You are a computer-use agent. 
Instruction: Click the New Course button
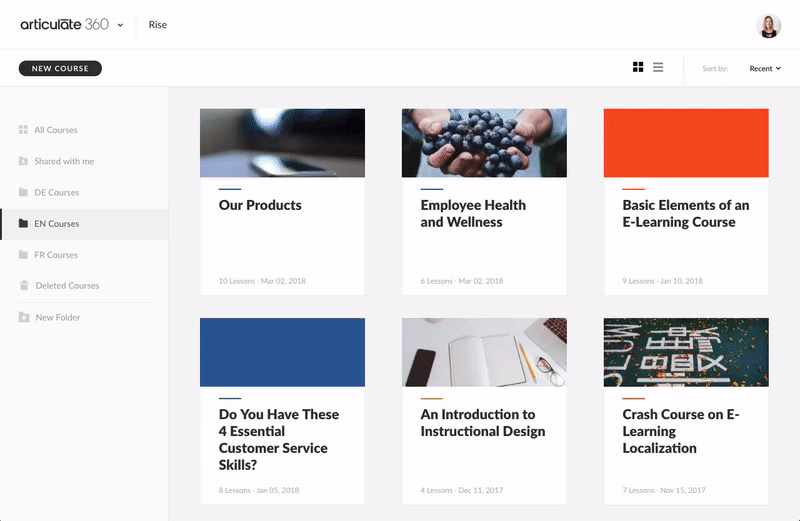(60, 69)
